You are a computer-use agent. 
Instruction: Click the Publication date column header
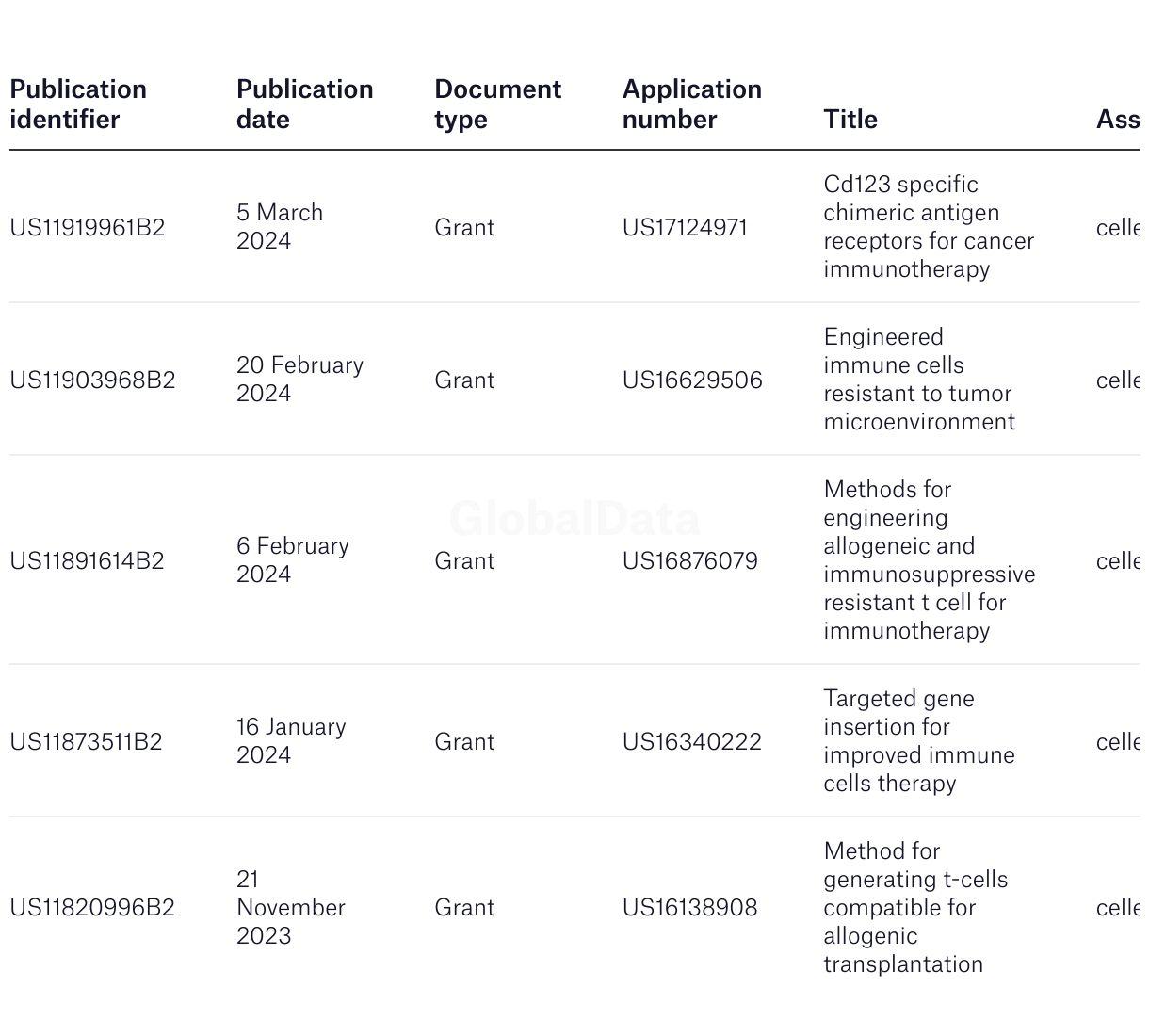click(305, 105)
